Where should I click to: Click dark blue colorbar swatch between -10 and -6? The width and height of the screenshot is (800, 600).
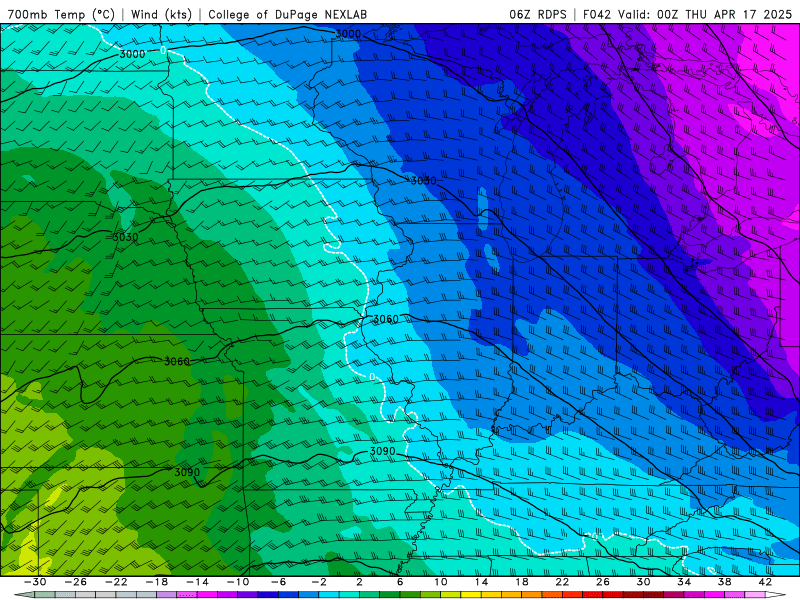[268, 595]
